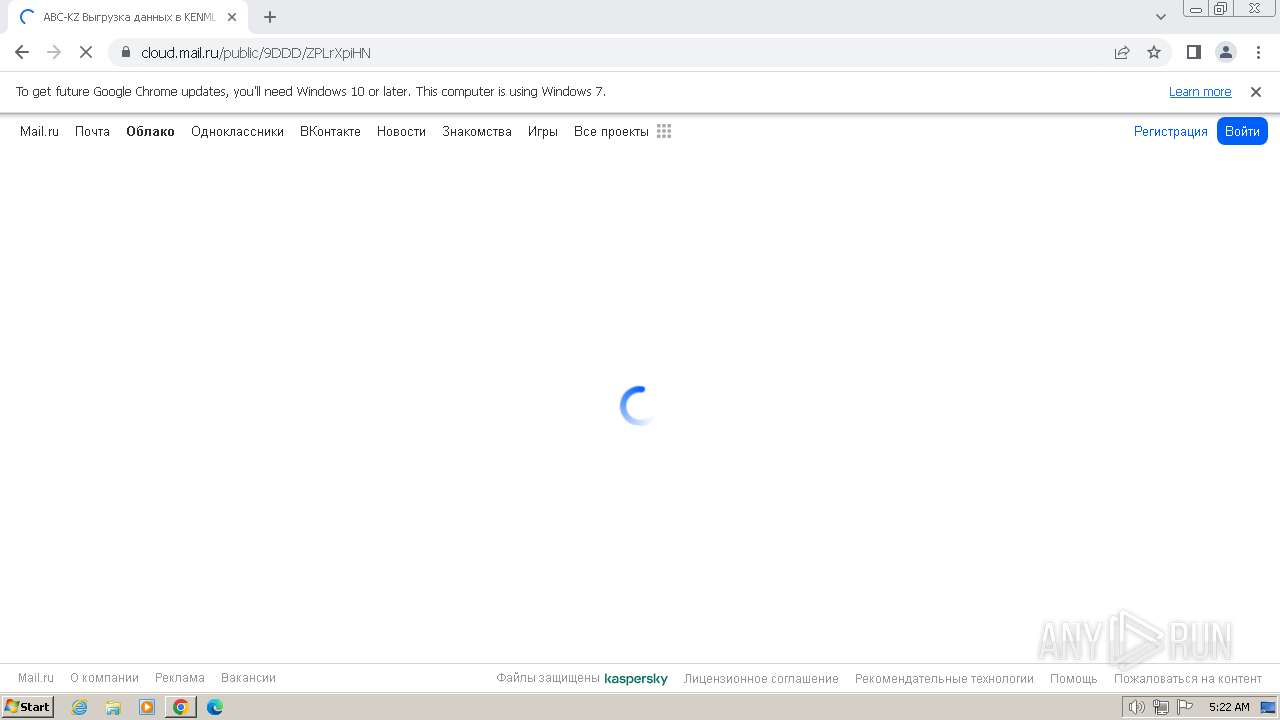The height and width of the screenshot is (720, 1280).
Task: Click the kaspersky logo in footer
Action: [x=636, y=679]
